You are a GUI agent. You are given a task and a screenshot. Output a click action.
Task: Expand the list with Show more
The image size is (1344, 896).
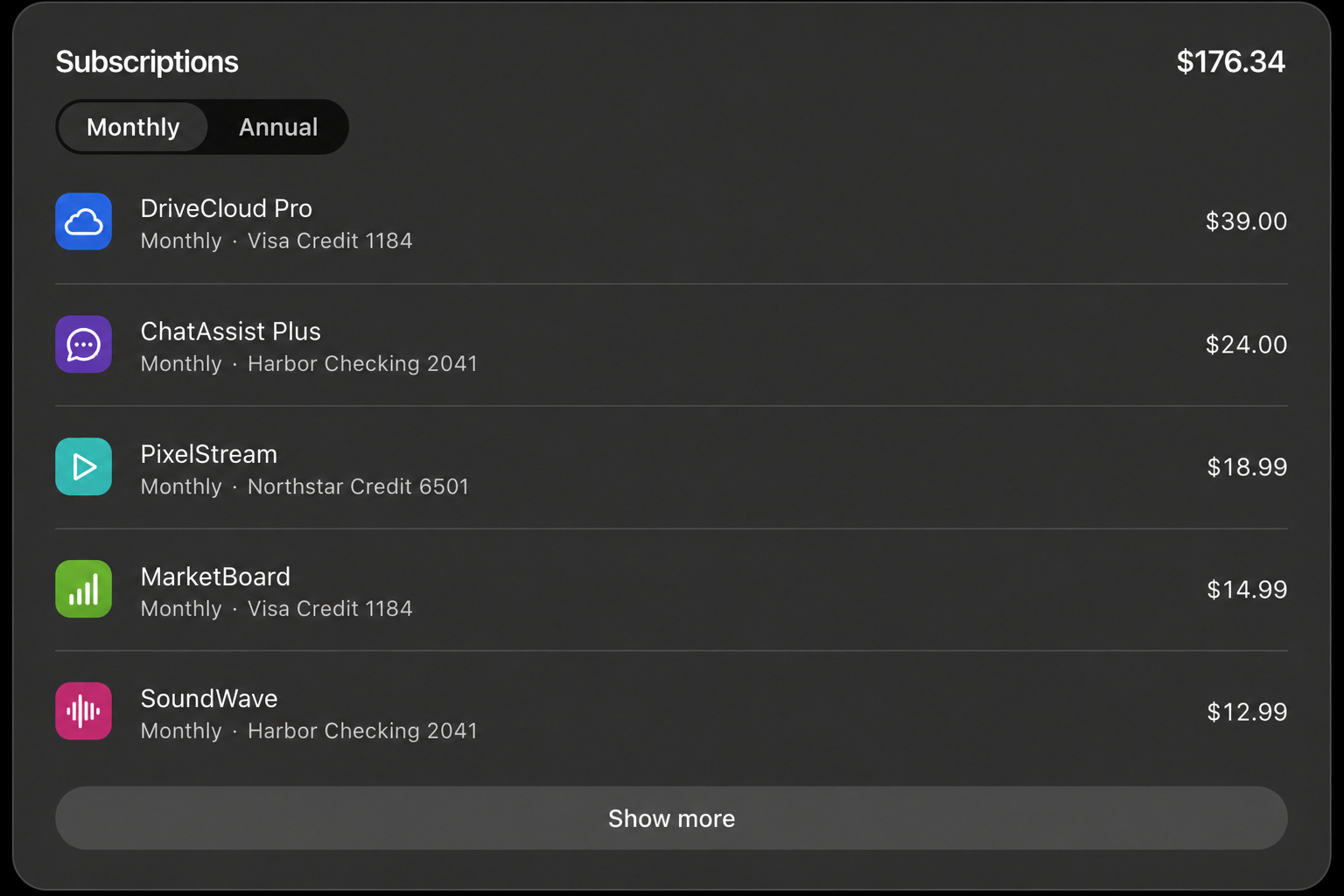tap(671, 818)
